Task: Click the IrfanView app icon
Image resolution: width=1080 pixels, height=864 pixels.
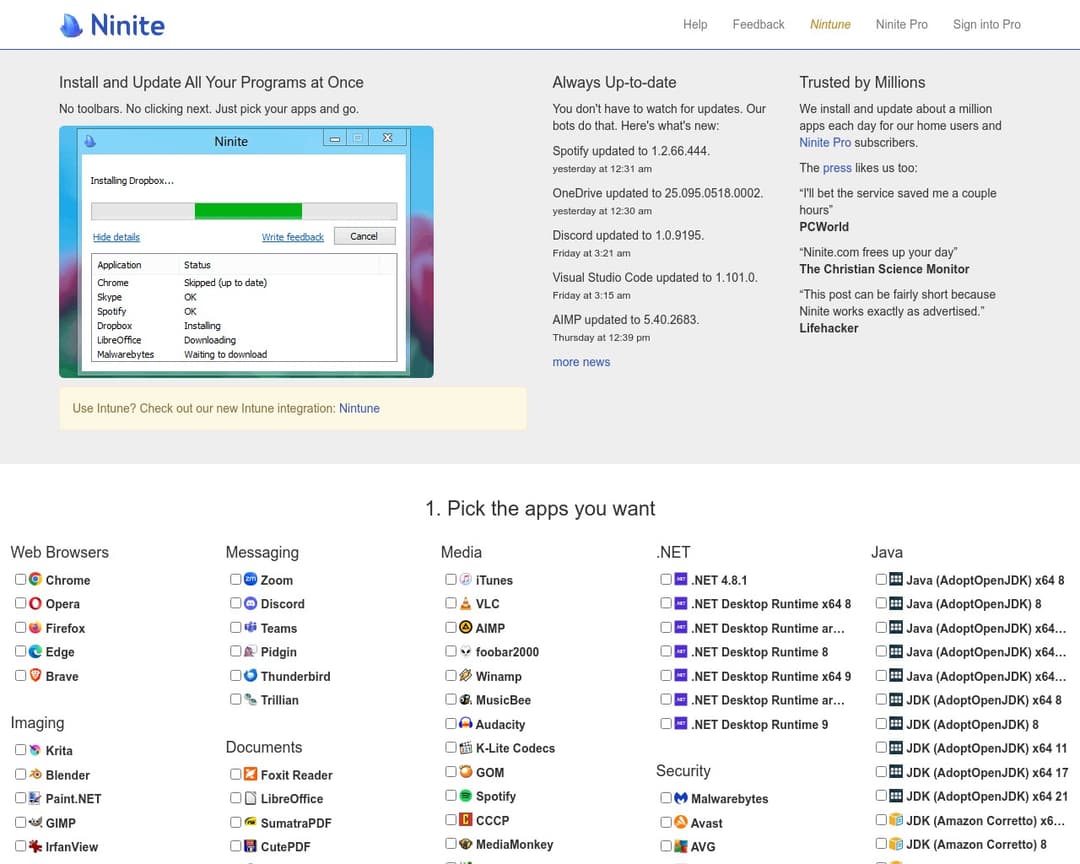Action: [x=35, y=846]
